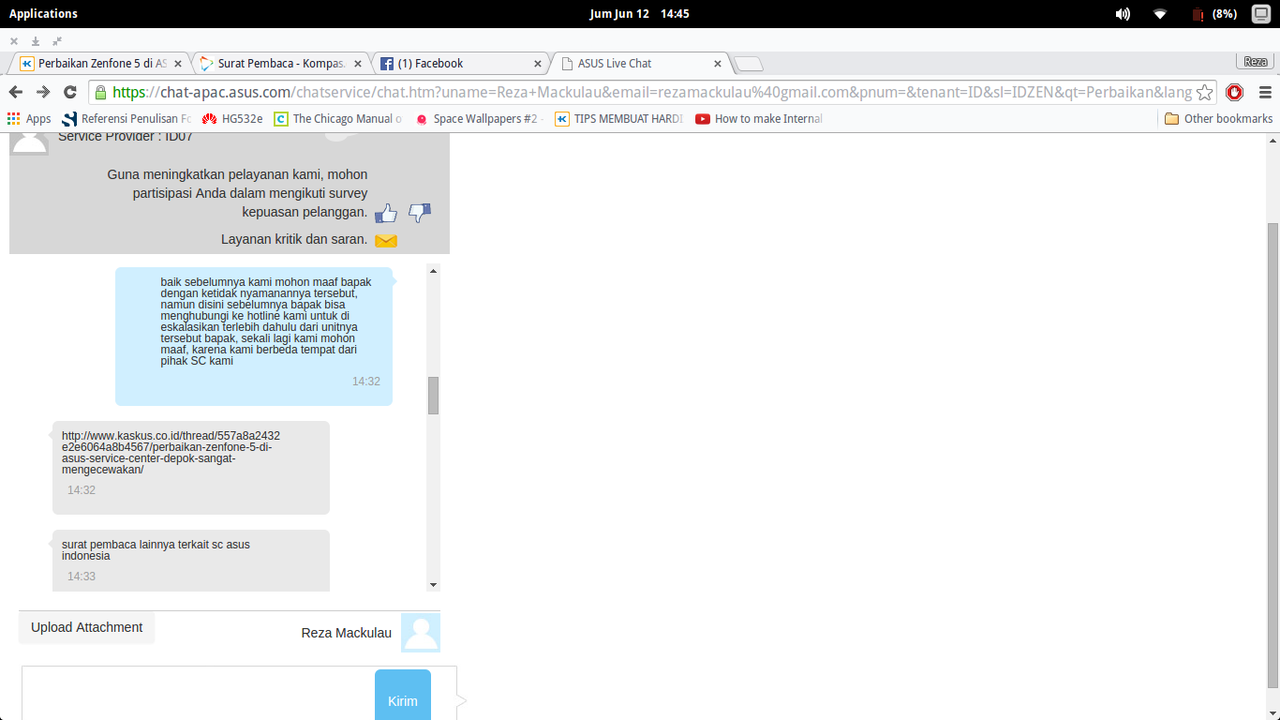Go forward with browser forward arrow

43,92
